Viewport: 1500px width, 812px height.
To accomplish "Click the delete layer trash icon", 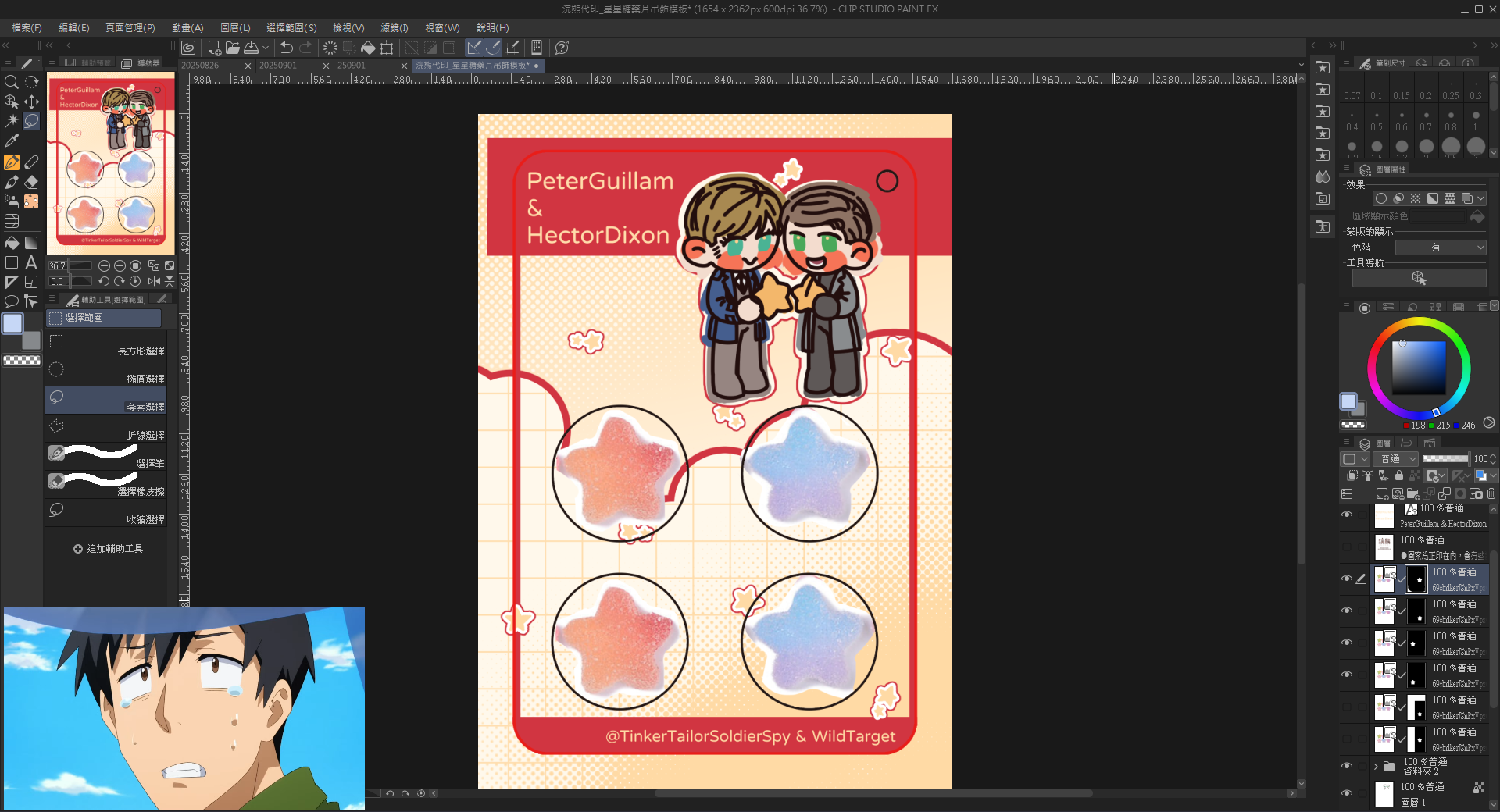I will [1491, 493].
